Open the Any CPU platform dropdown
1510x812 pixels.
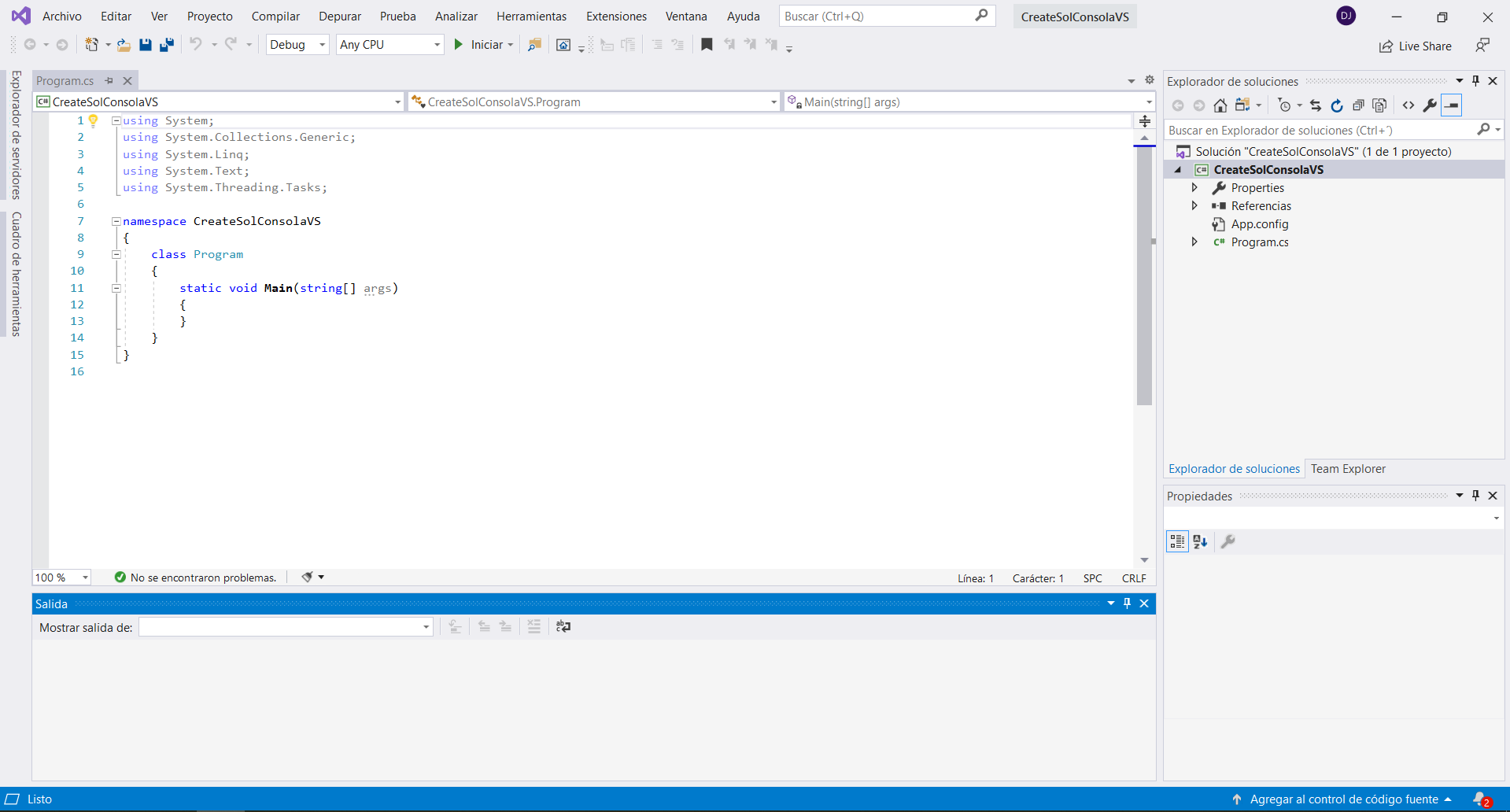[x=389, y=45]
